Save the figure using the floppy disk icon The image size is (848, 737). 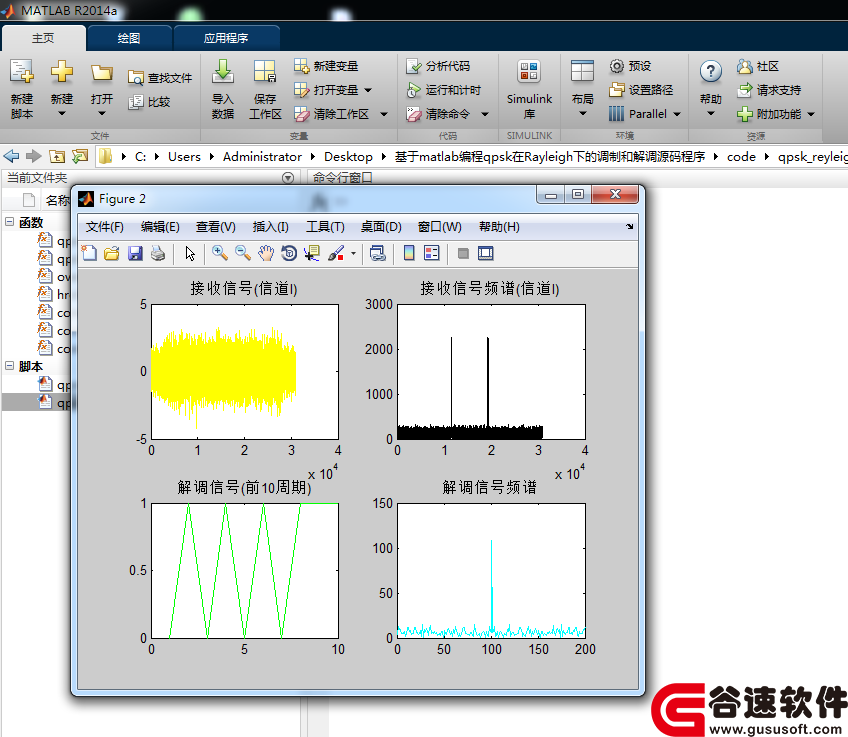135,253
